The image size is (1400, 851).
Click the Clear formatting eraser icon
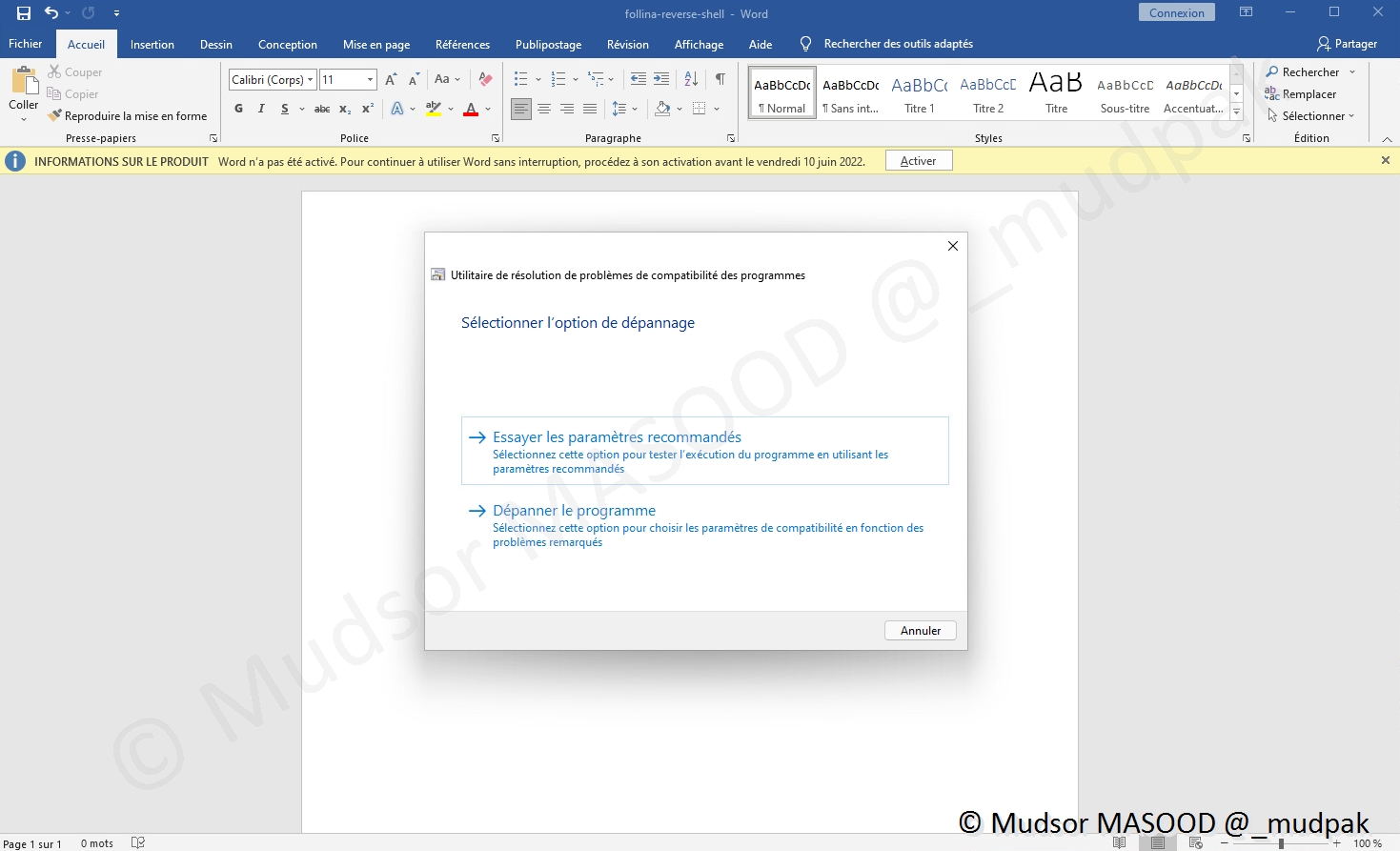point(485,79)
